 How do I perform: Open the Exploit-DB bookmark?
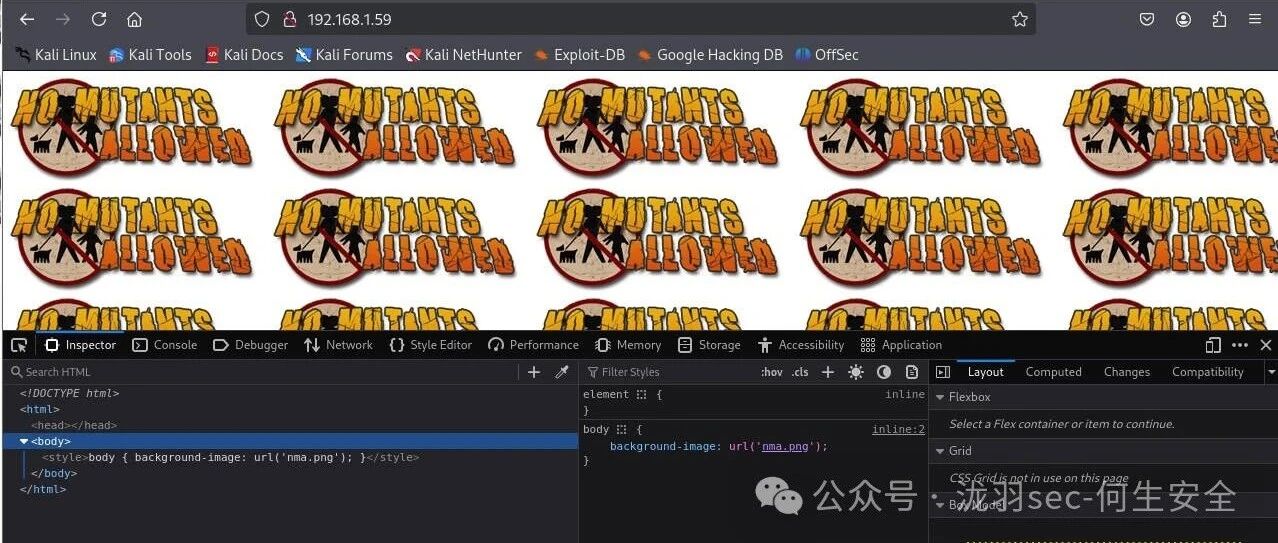(580, 55)
